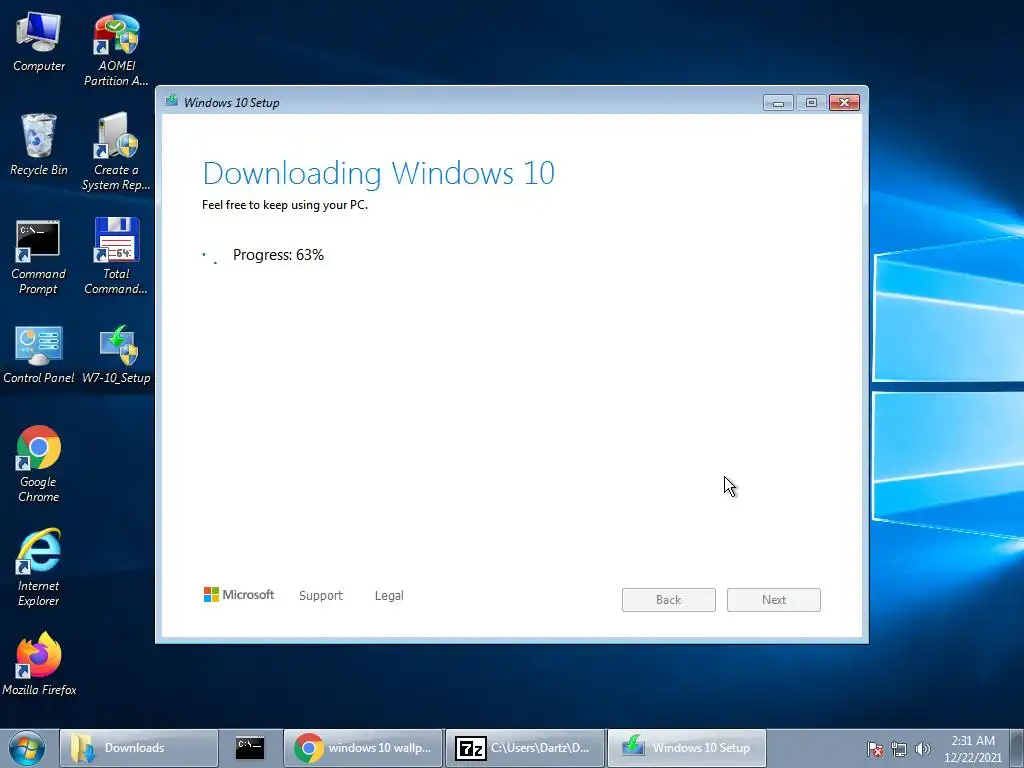Click the Support link in Setup
1024x768 pixels.
coord(321,596)
